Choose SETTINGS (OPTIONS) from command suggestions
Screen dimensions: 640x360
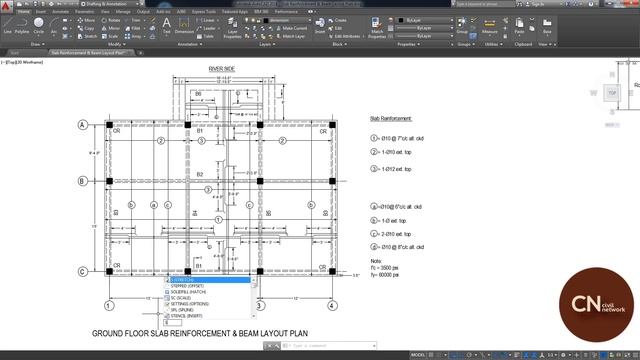click(208, 304)
